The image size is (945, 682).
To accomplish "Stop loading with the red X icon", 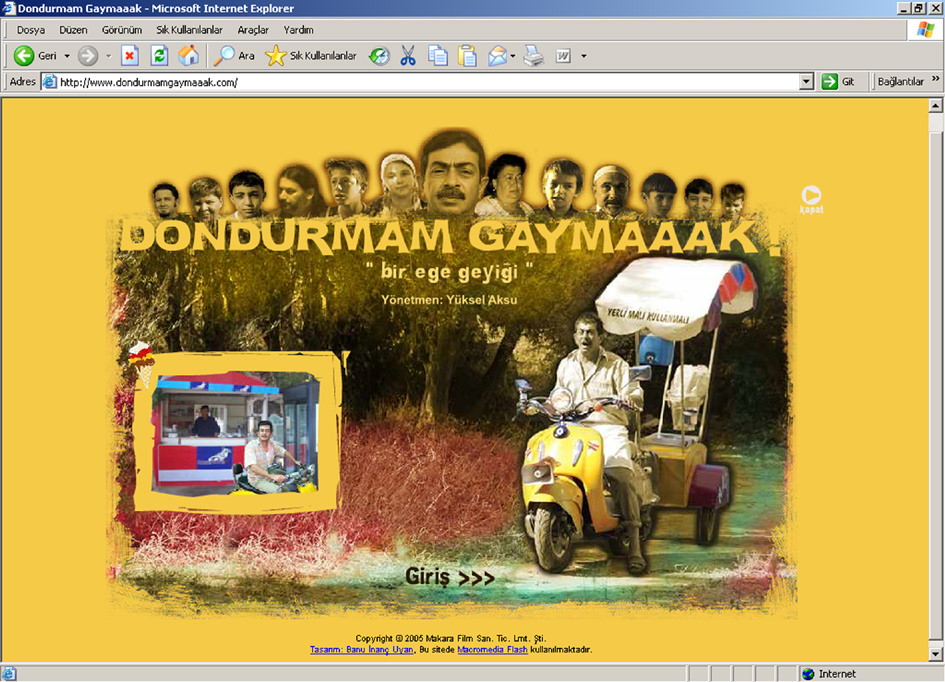I will (130, 56).
